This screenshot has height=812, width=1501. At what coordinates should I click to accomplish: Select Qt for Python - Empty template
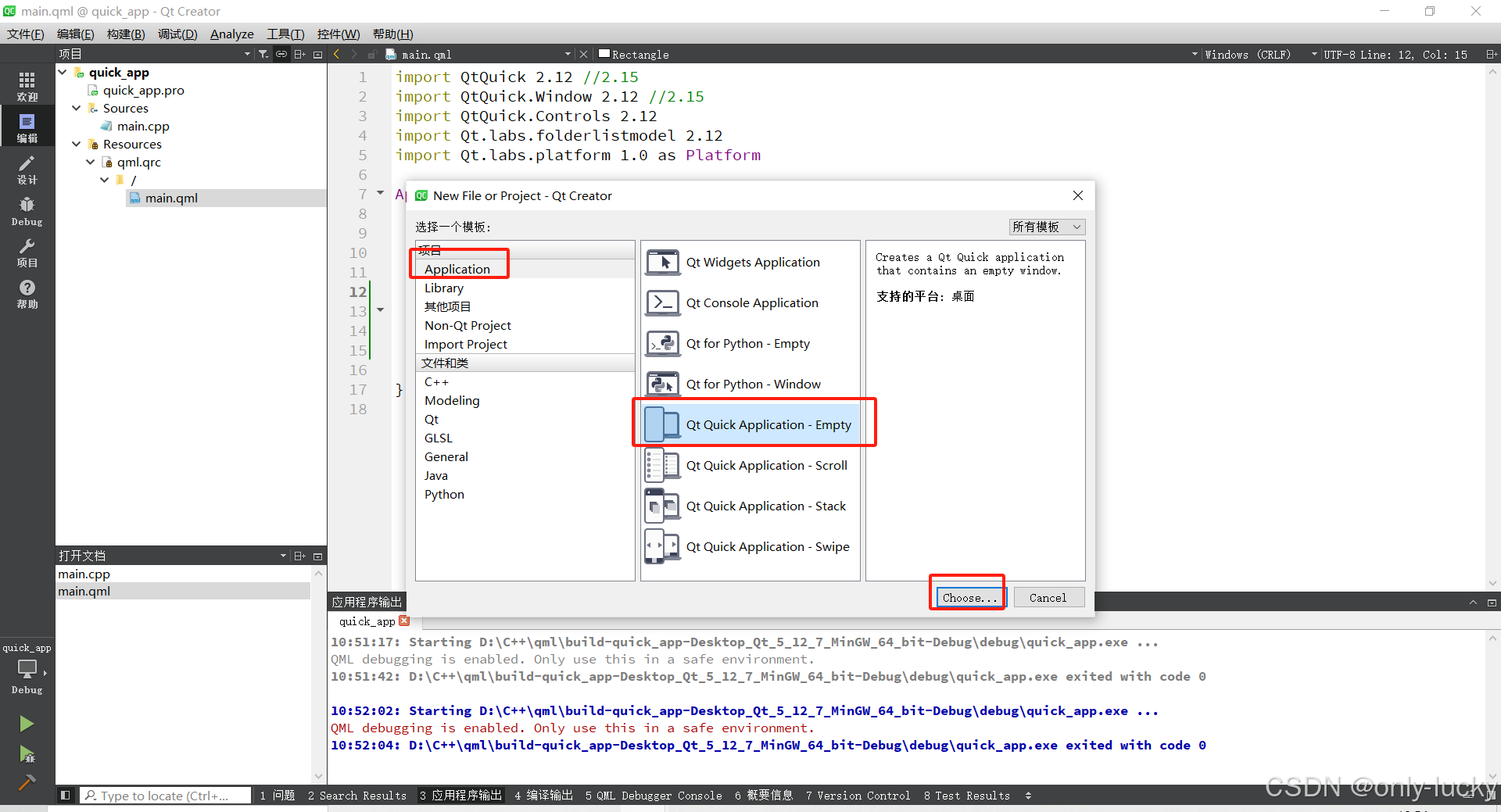(750, 344)
